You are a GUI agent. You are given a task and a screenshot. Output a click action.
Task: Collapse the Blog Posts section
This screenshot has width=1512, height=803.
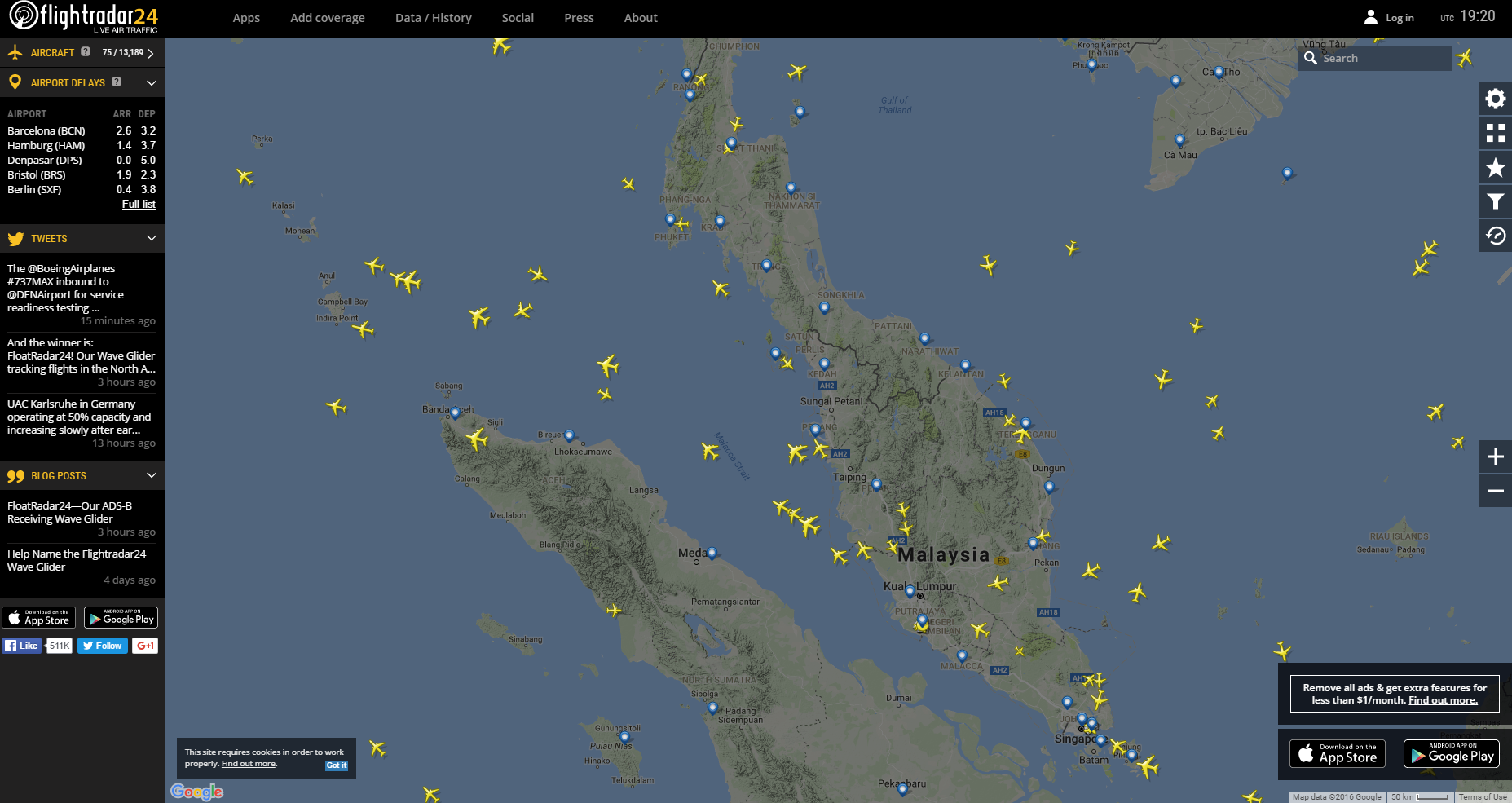[x=151, y=475]
